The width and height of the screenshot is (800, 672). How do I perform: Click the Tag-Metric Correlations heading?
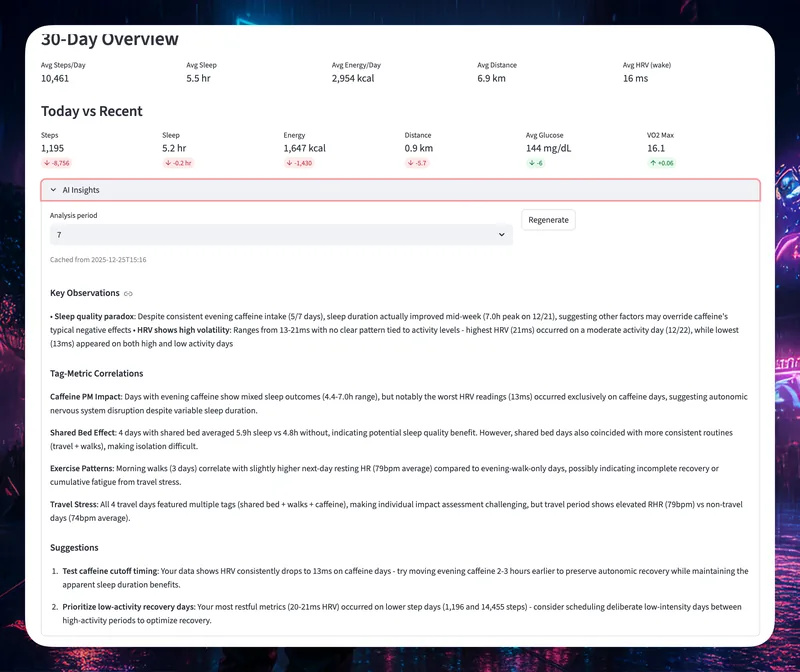(x=96, y=373)
